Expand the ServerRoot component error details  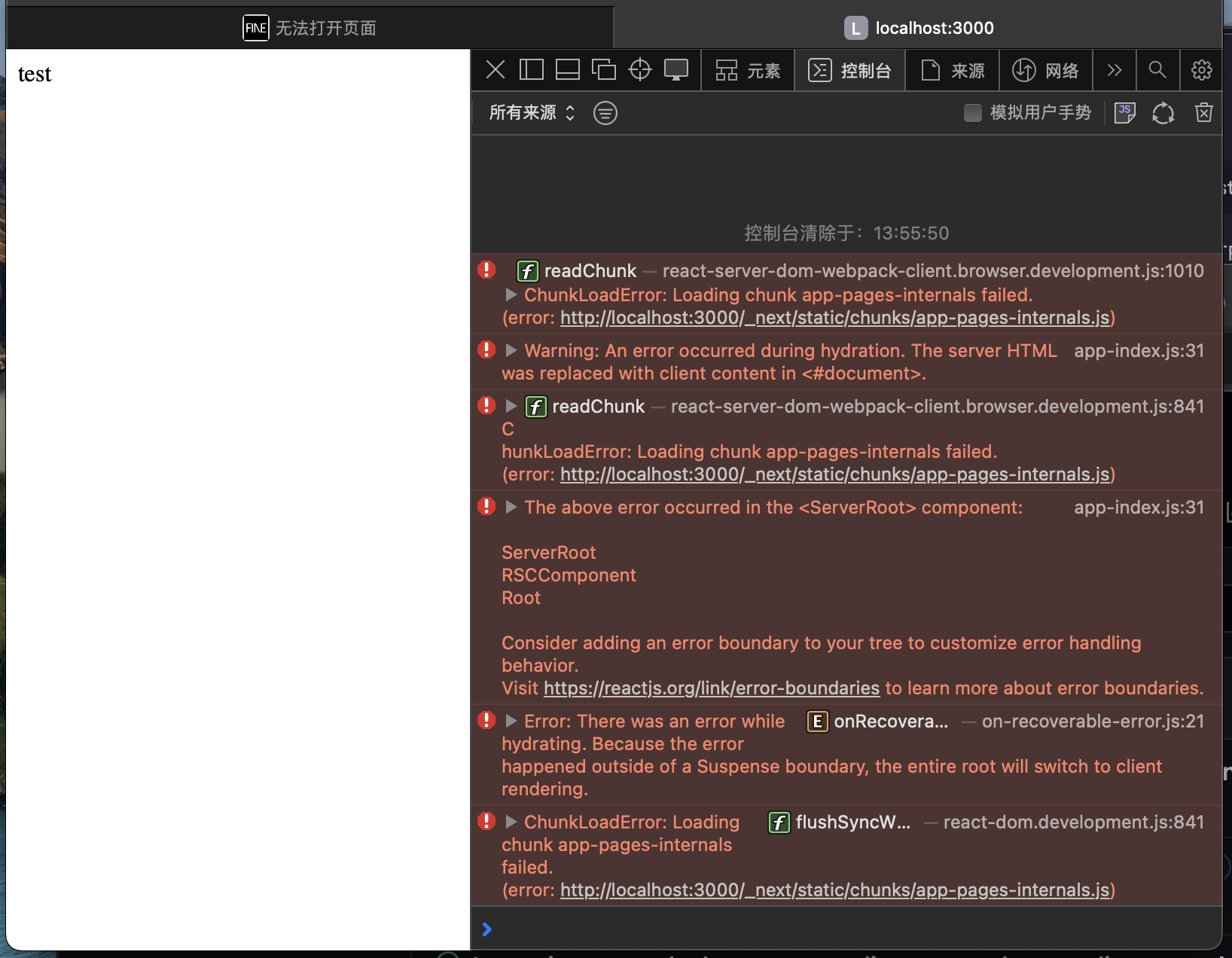click(x=511, y=507)
